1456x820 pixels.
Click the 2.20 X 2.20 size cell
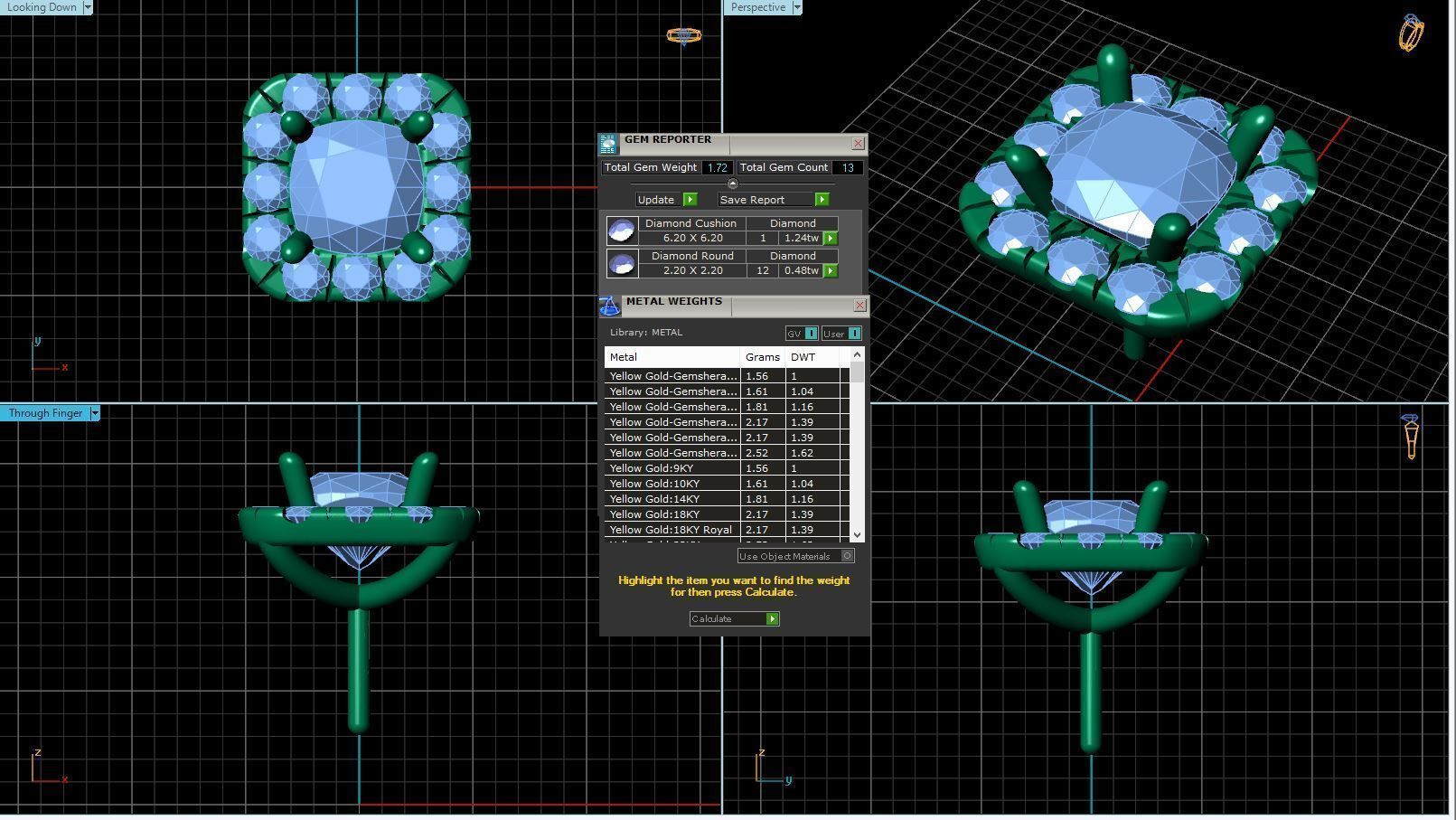[x=692, y=271]
